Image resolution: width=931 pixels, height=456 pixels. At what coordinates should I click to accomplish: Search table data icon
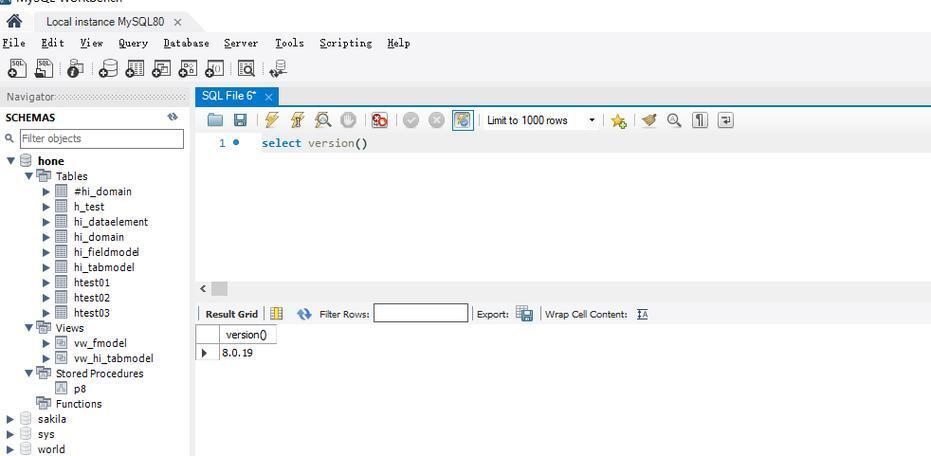click(x=246, y=68)
